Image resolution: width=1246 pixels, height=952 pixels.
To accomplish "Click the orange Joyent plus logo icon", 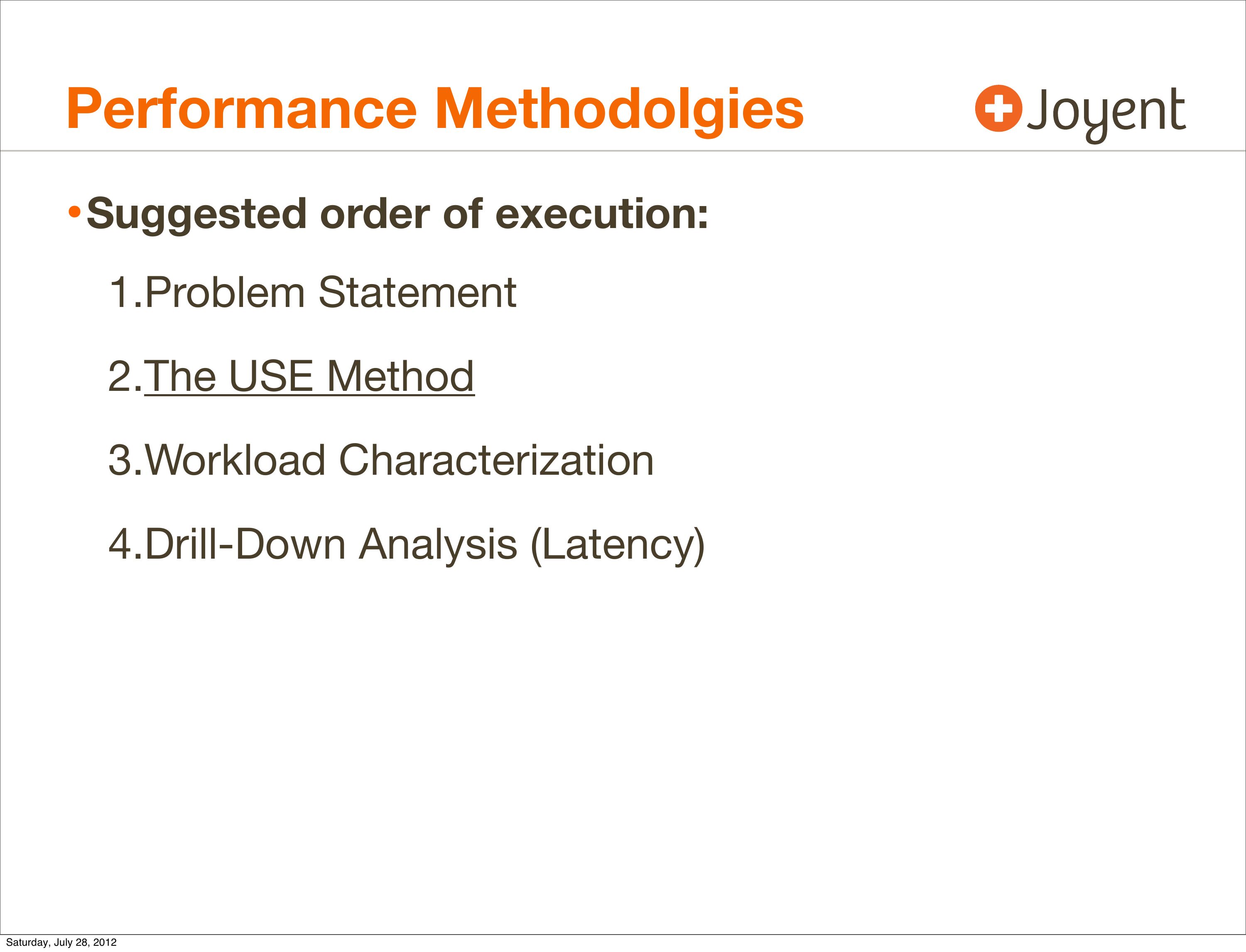I will pos(998,108).
